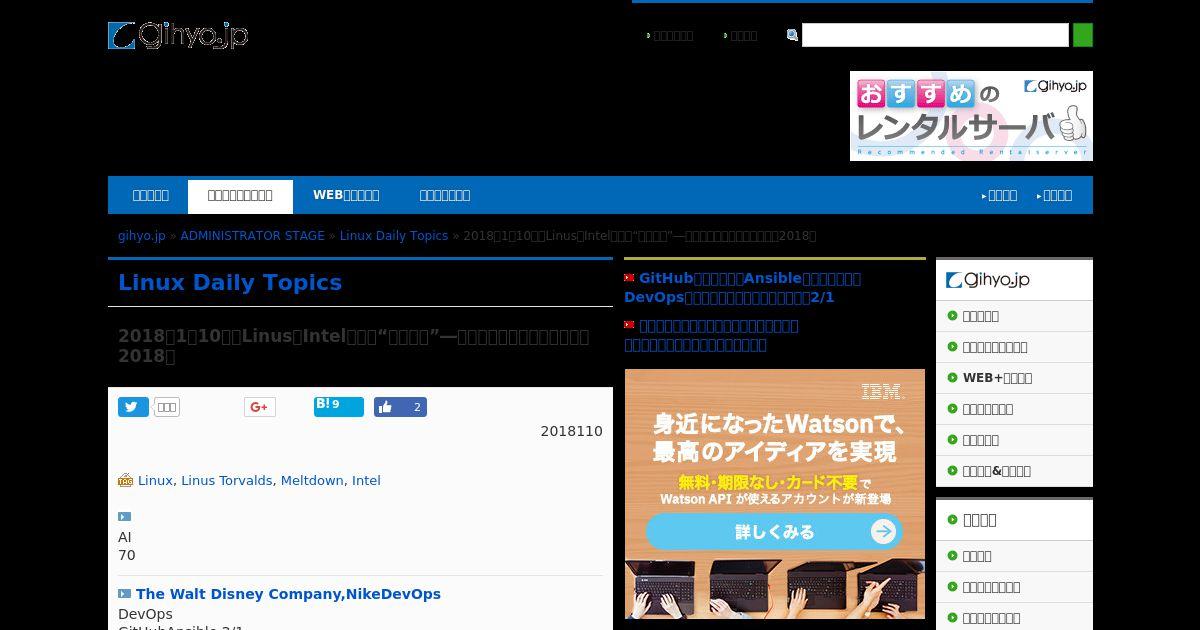
Task: Open the Intel tag link
Action: (x=366, y=481)
